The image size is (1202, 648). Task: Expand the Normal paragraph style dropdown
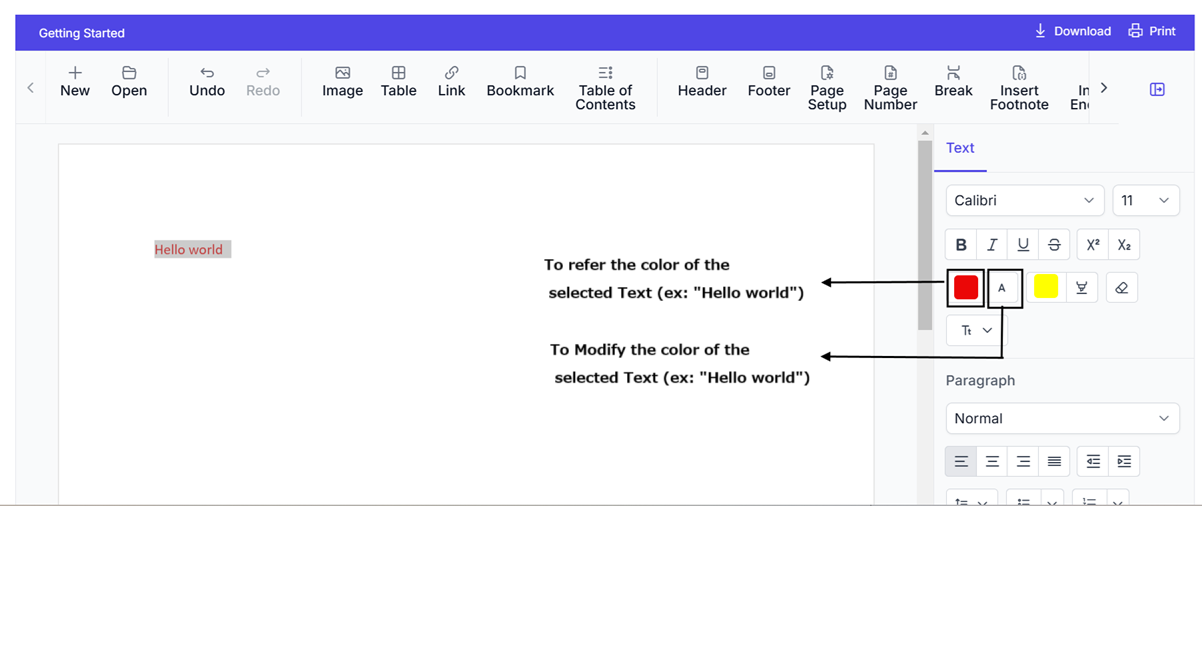(x=1062, y=419)
